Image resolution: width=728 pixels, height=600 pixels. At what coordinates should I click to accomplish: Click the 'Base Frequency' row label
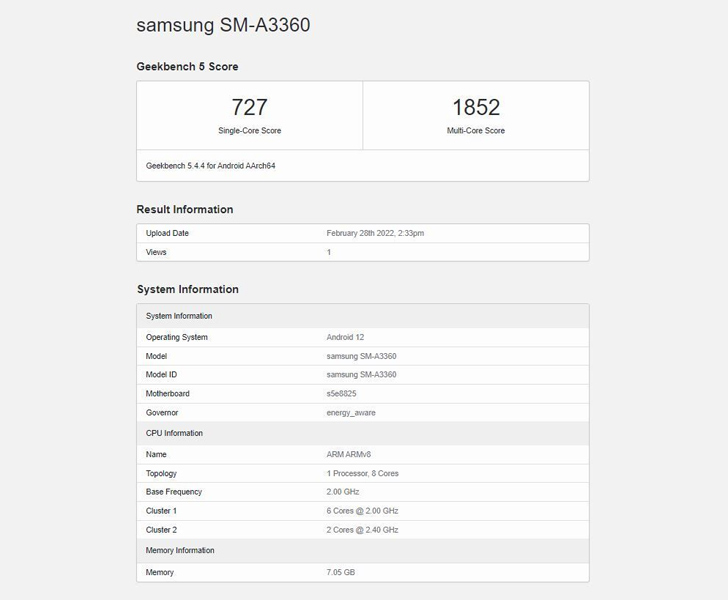[x=174, y=492]
